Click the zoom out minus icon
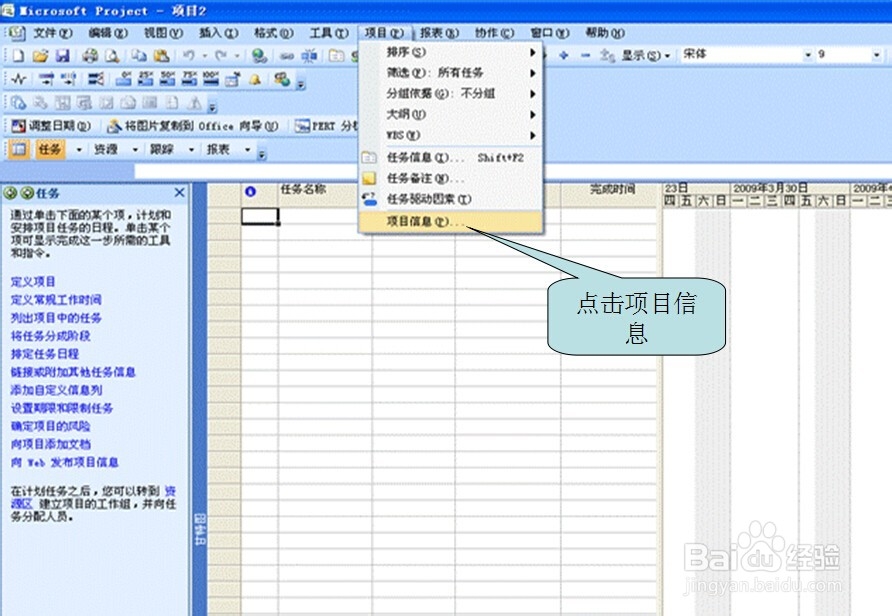Screen dimensions: 892x616 585,55
